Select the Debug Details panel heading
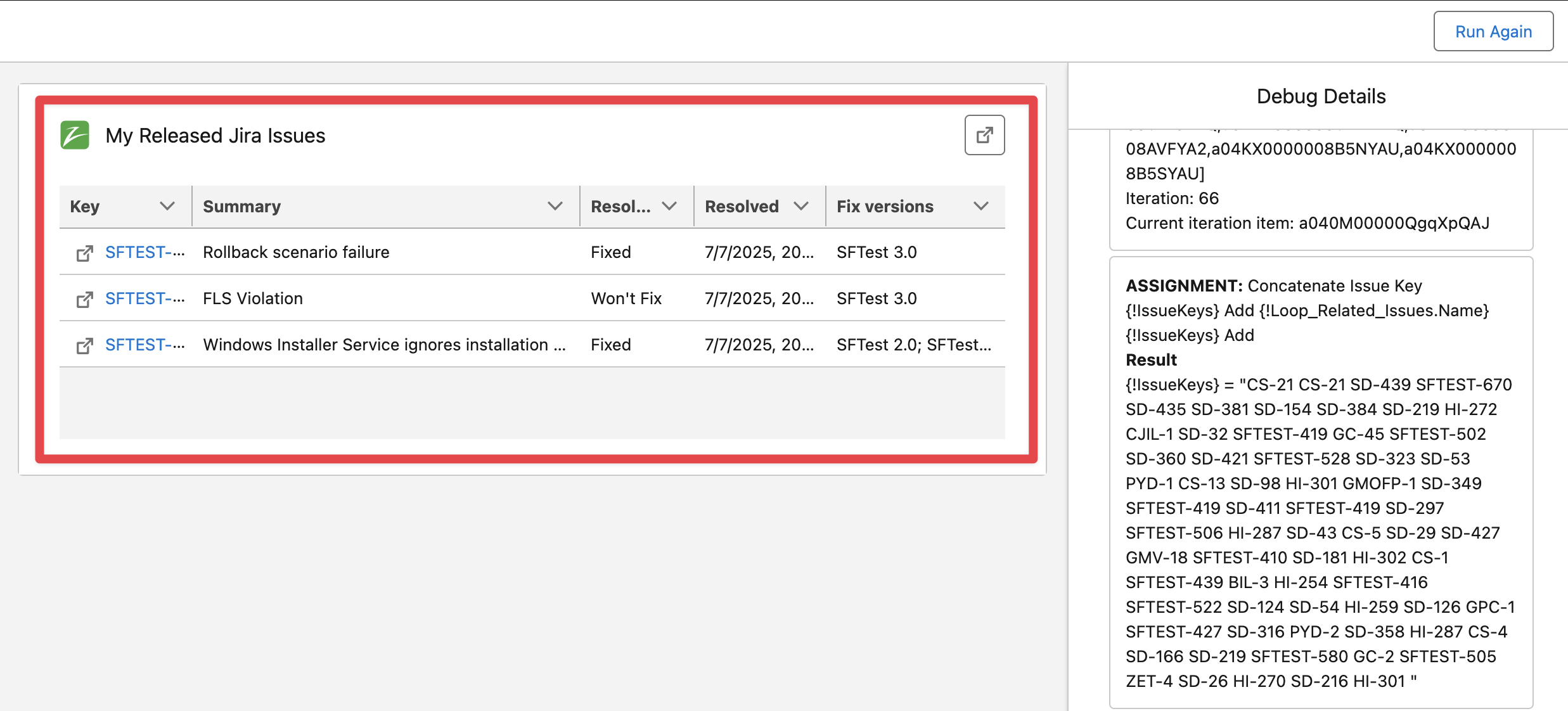 [x=1321, y=96]
